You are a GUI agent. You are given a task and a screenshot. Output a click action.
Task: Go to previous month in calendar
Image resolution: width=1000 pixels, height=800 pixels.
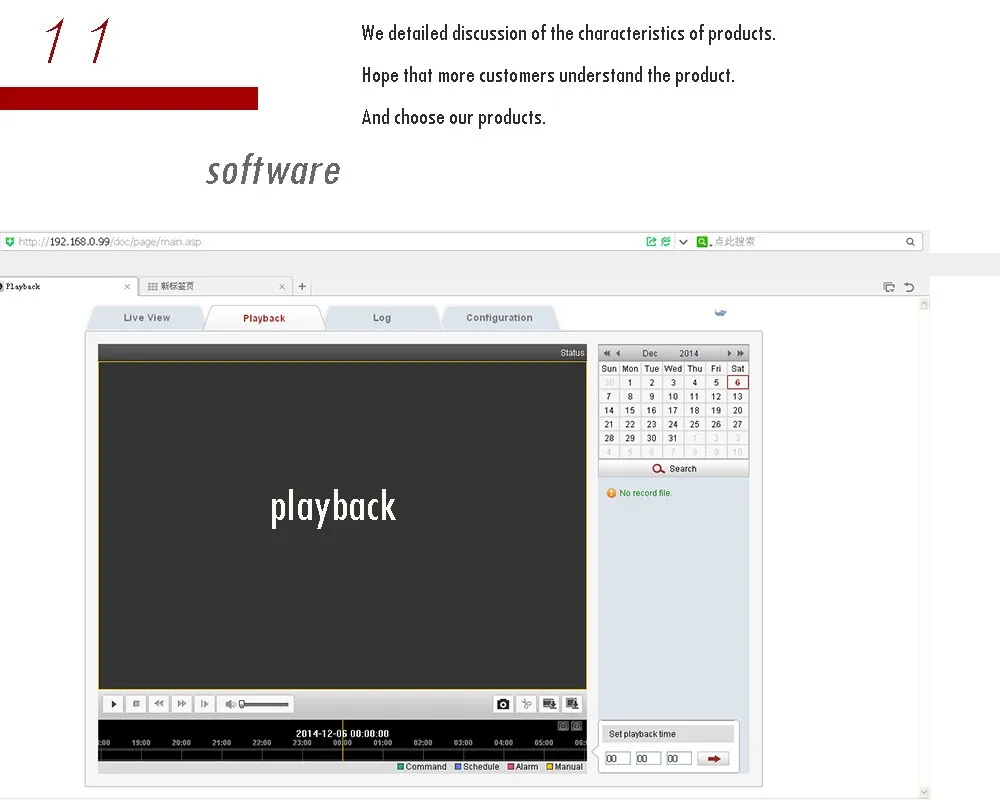click(x=618, y=353)
